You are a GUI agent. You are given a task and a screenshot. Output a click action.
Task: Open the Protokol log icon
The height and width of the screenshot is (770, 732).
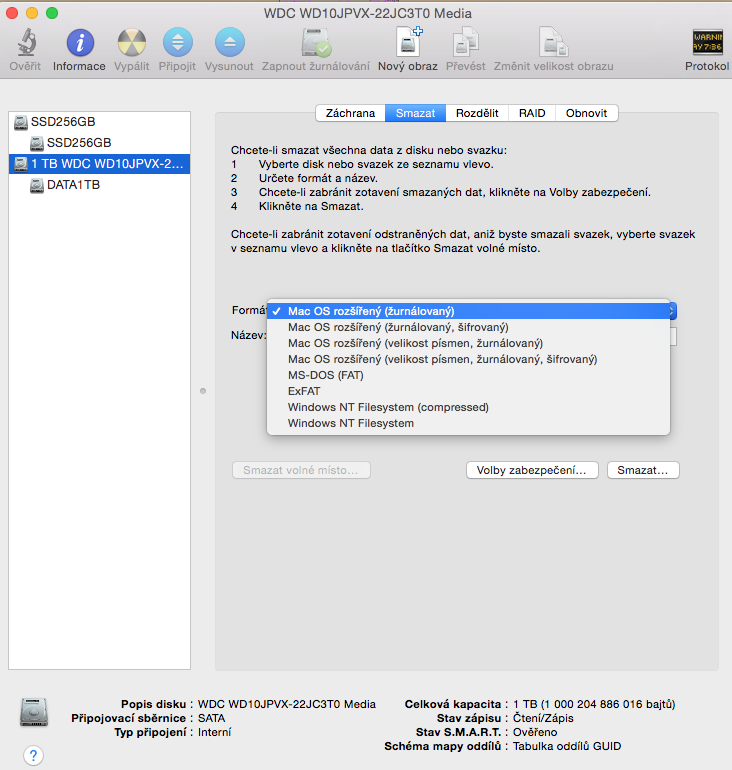[707, 43]
